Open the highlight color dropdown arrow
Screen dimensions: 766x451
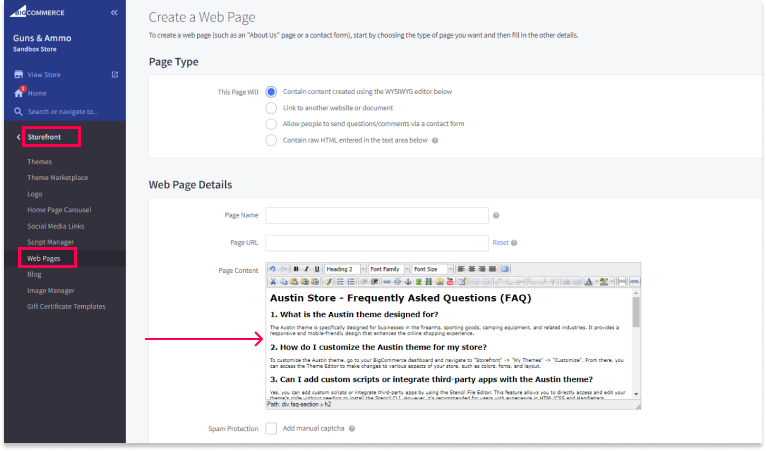(612, 281)
